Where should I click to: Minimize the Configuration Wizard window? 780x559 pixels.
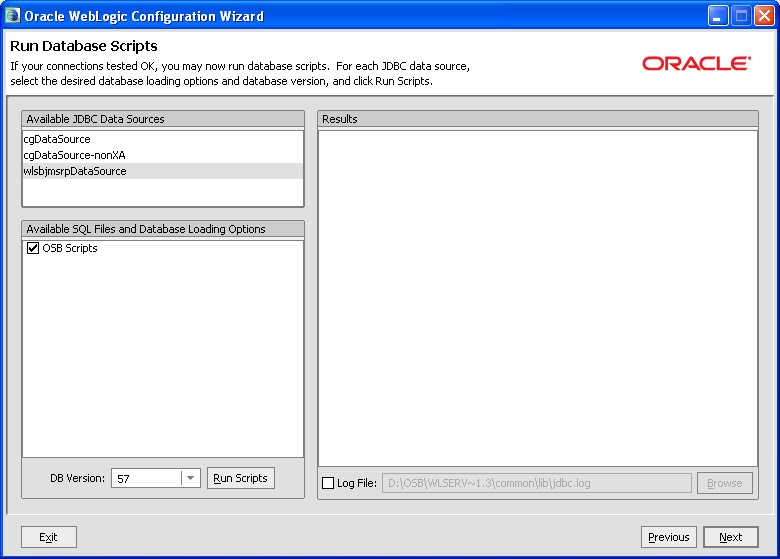717,16
